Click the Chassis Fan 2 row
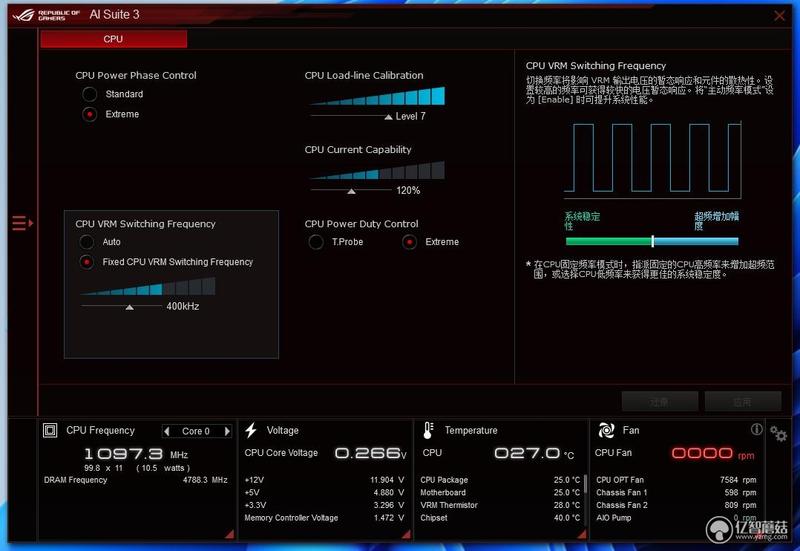 pyautogui.click(x=677, y=505)
